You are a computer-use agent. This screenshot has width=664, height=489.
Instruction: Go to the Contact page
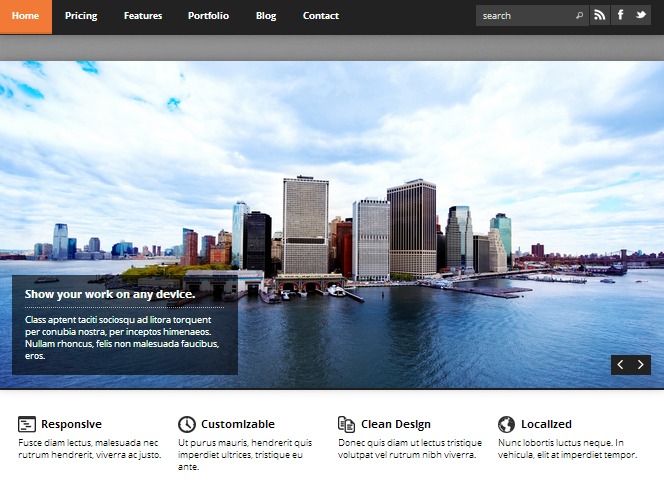321,16
